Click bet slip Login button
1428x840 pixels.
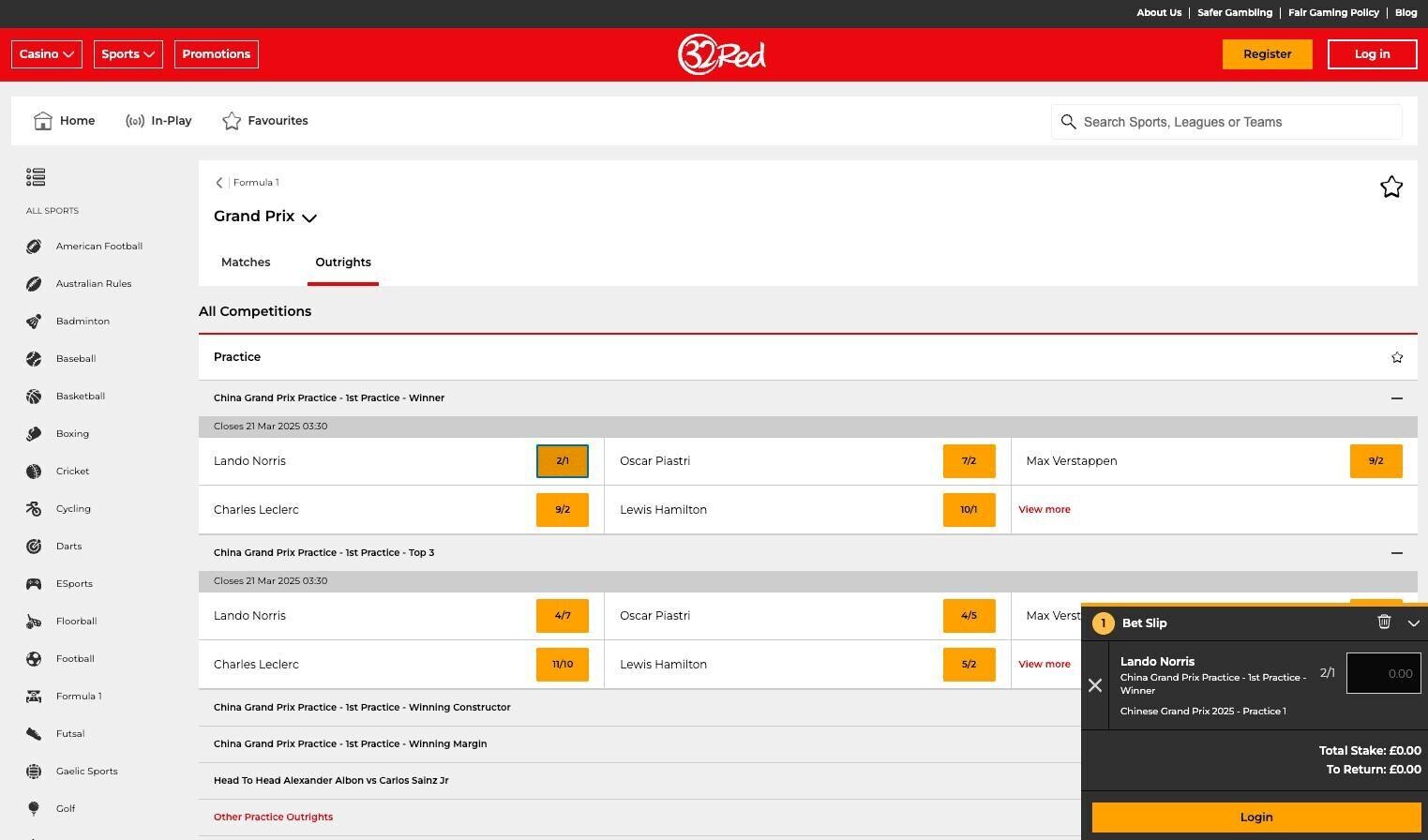coord(1255,817)
